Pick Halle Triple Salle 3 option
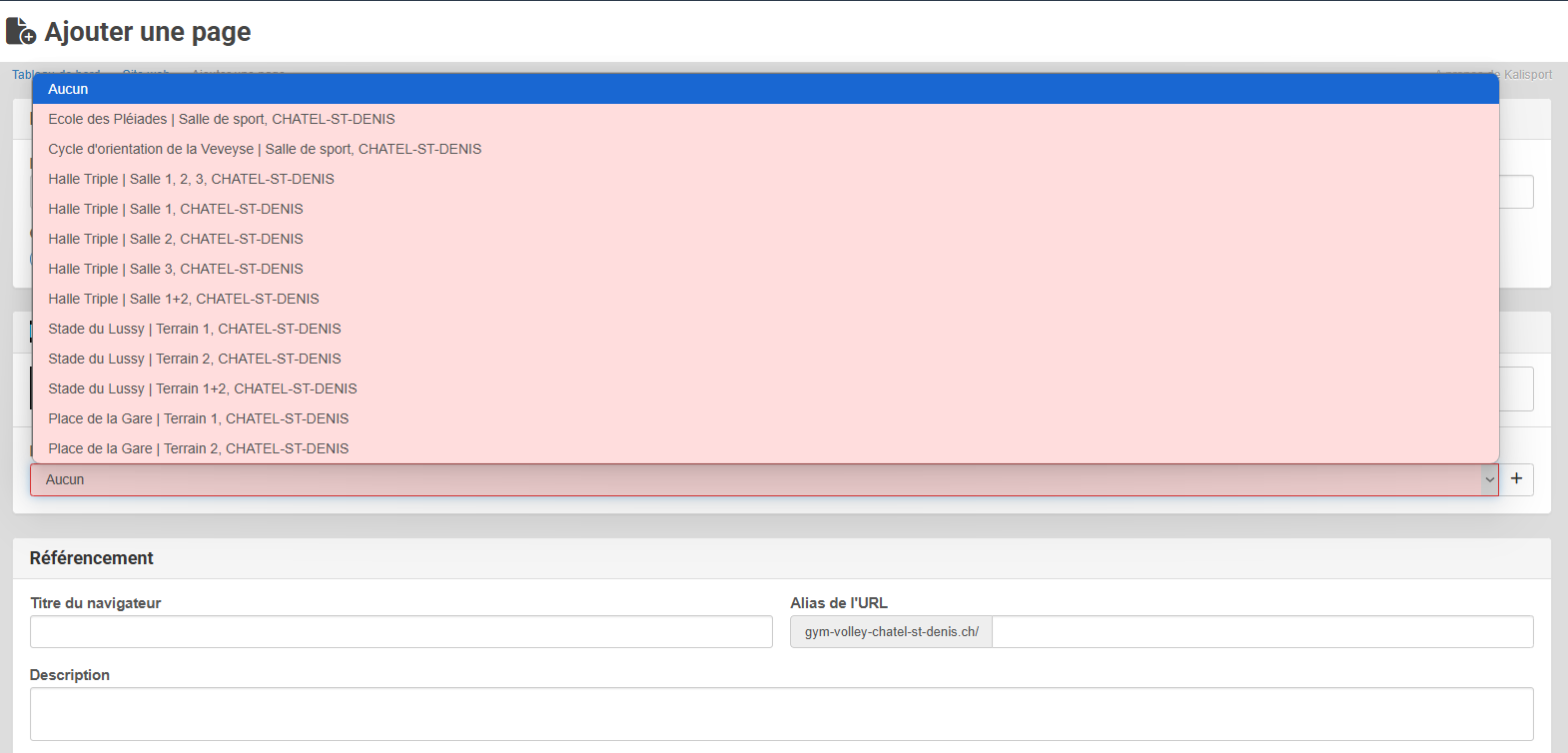This screenshot has height=753, width=1568. (x=176, y=269)
